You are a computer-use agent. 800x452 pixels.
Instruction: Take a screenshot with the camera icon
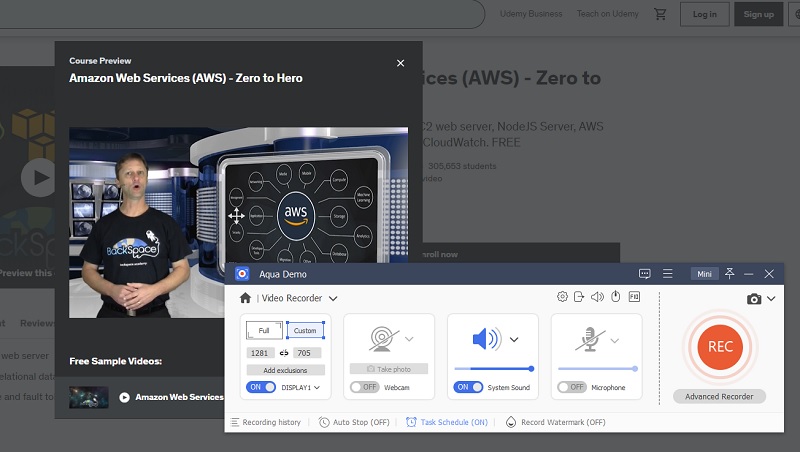[754, 299]
